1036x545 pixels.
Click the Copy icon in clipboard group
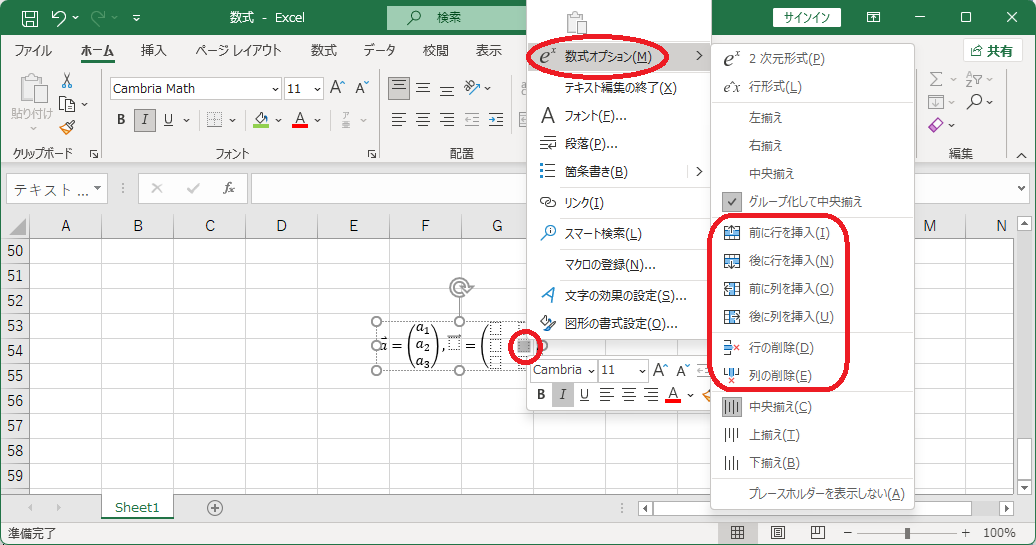click(67, 104)
